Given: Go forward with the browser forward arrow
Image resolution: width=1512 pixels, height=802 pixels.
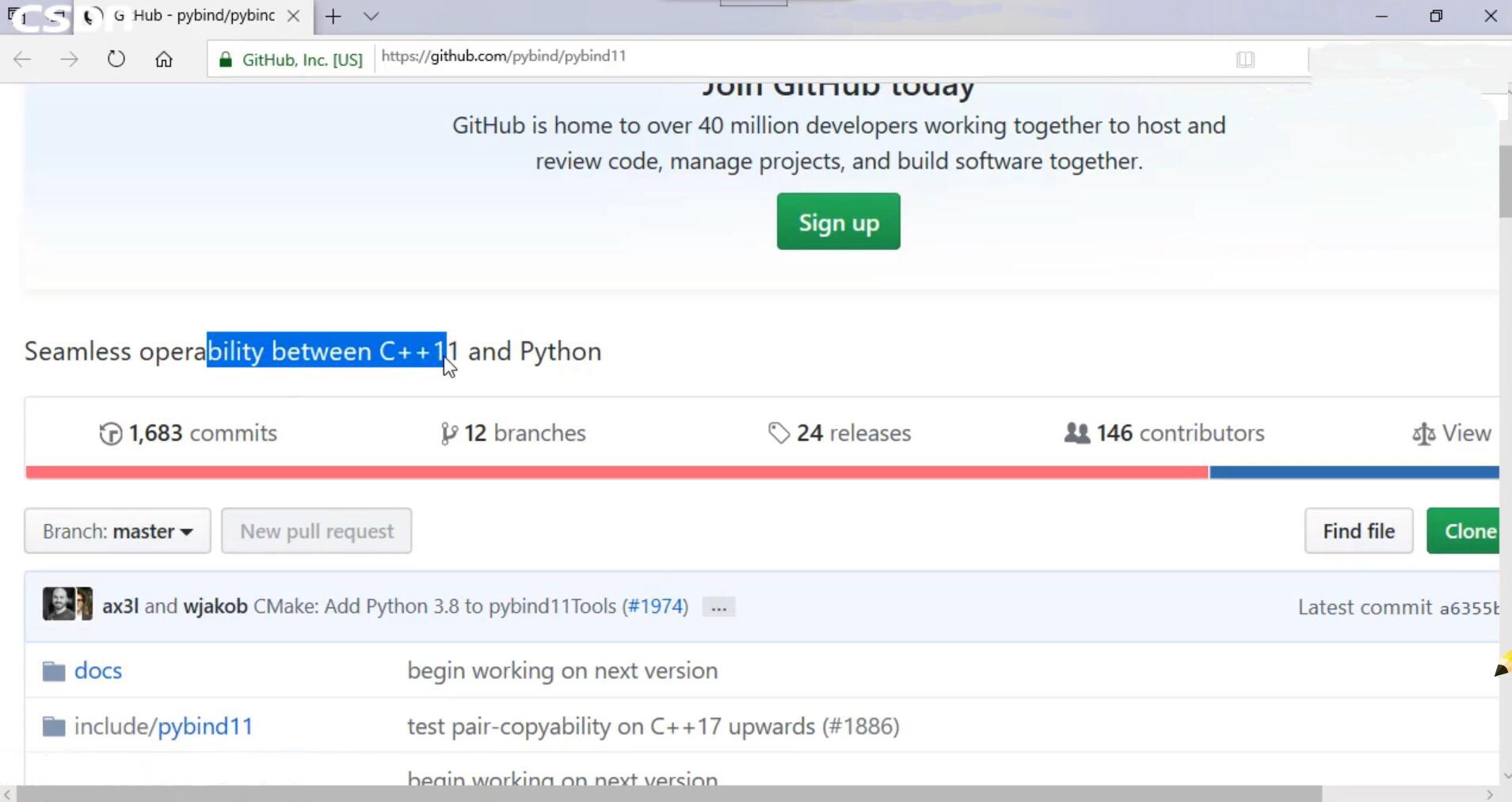Looking at the screenshot, I should (x=70, y=59).
